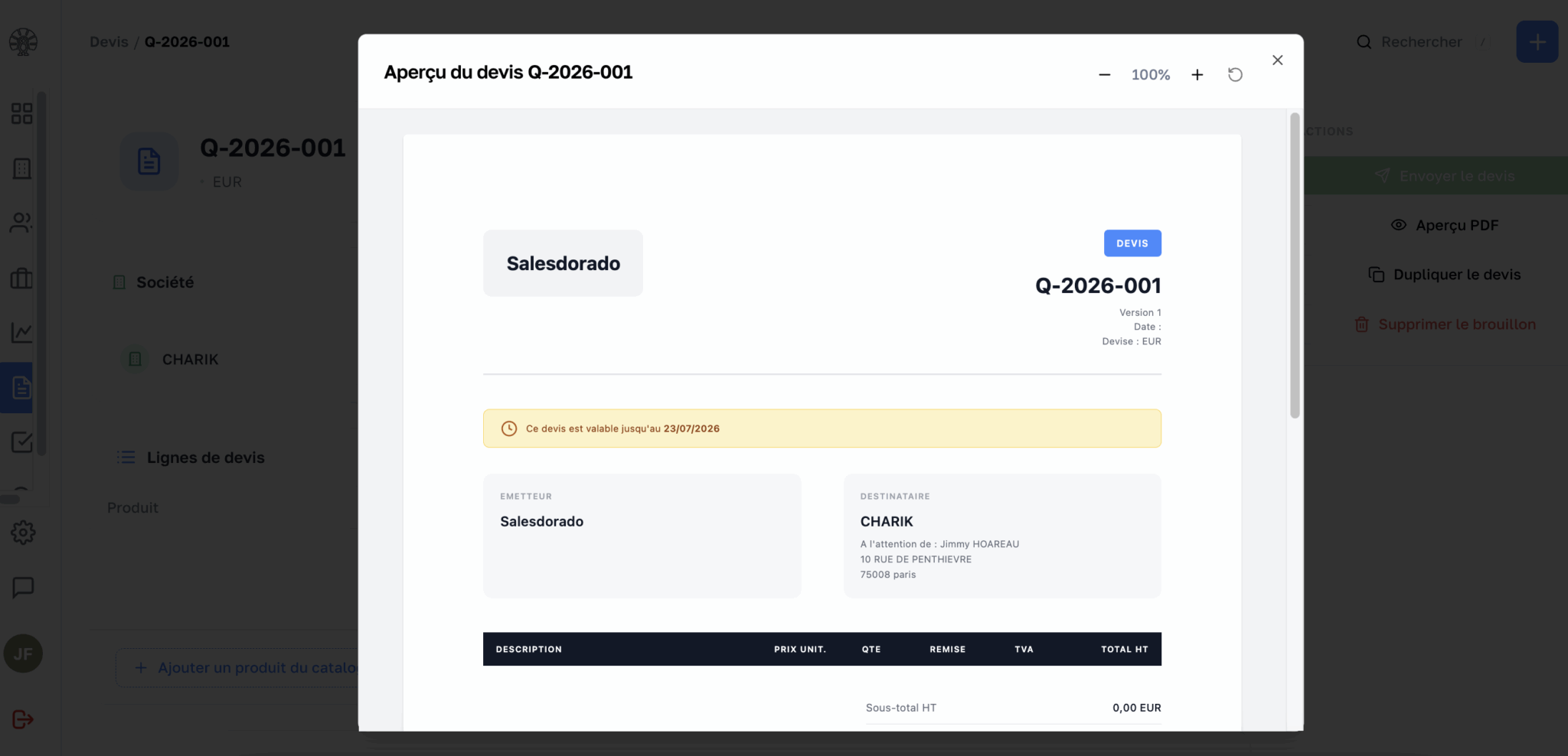
Task: Close the quote preview dialog
Action: tap(1277, 60)
